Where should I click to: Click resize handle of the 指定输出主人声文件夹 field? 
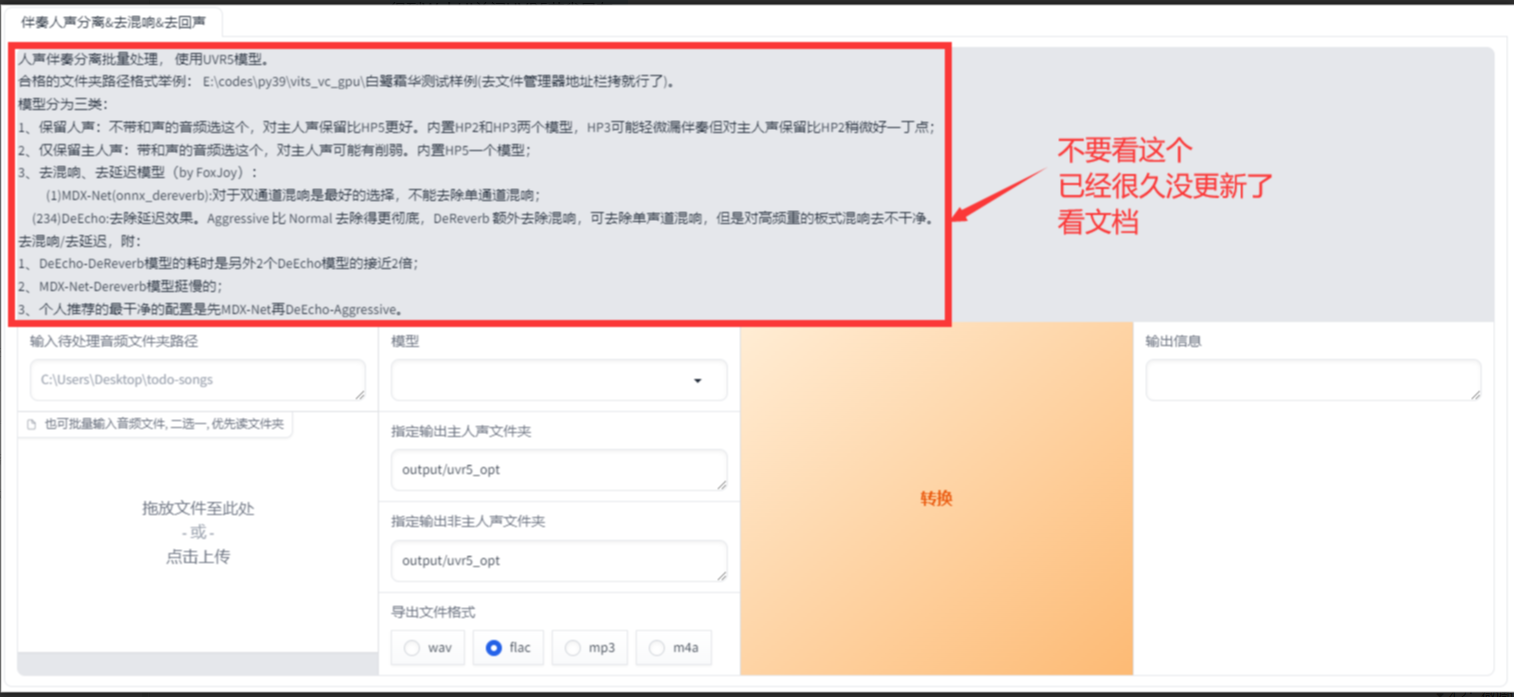[x=722, y=485]
